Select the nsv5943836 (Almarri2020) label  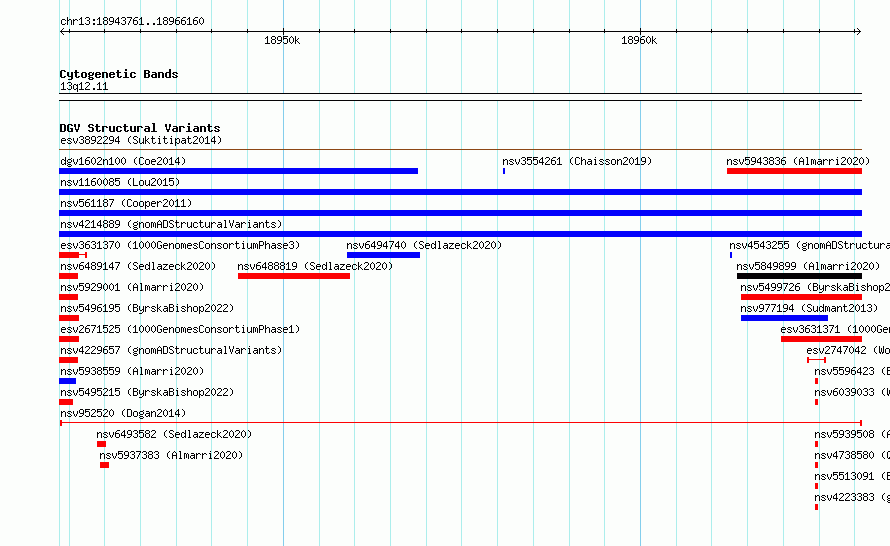(x=798, y=161)
